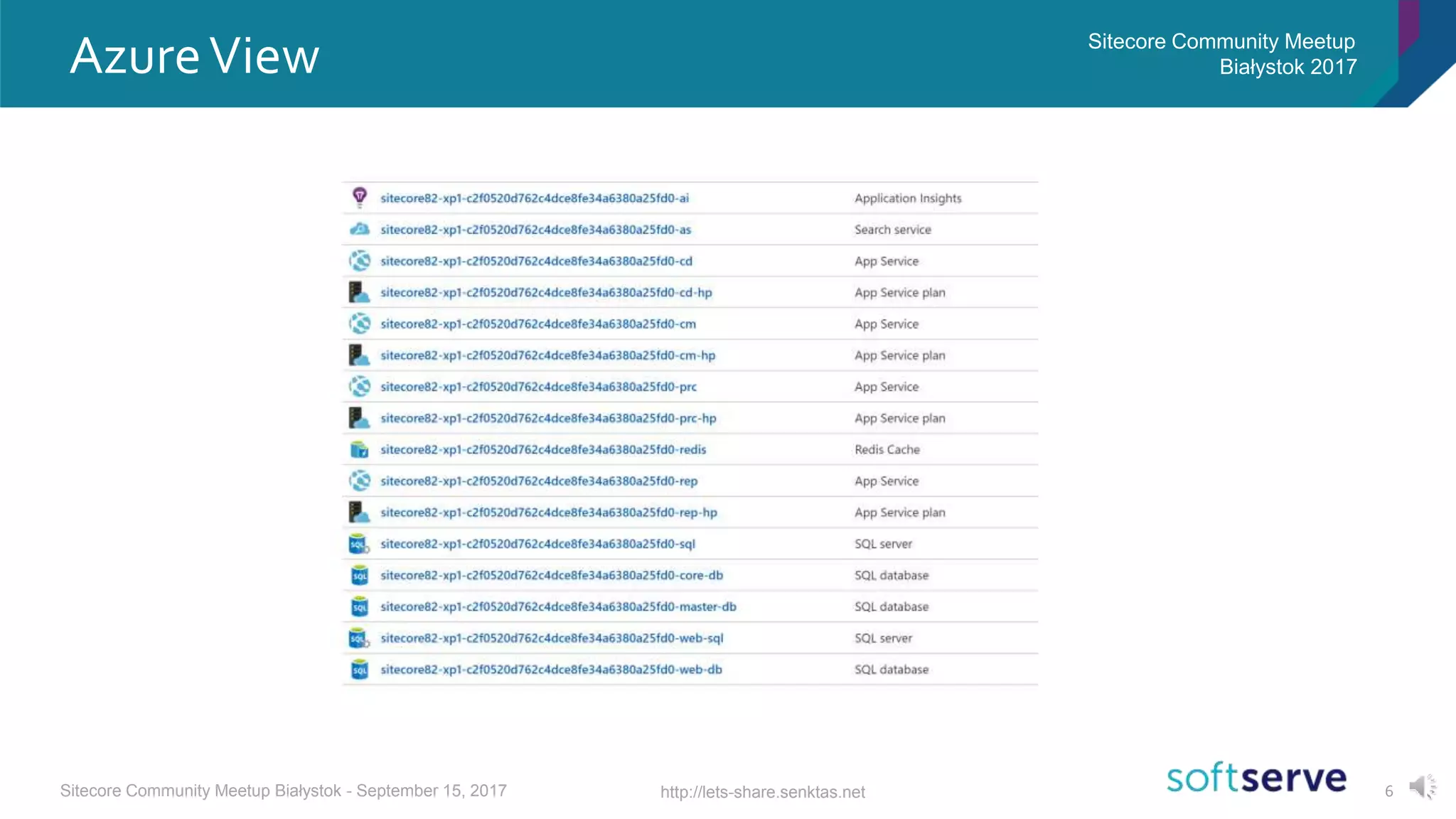1456x819 pixels.
Task: Click the Application Insights lightbulb icon
Action: pos(360,197)
